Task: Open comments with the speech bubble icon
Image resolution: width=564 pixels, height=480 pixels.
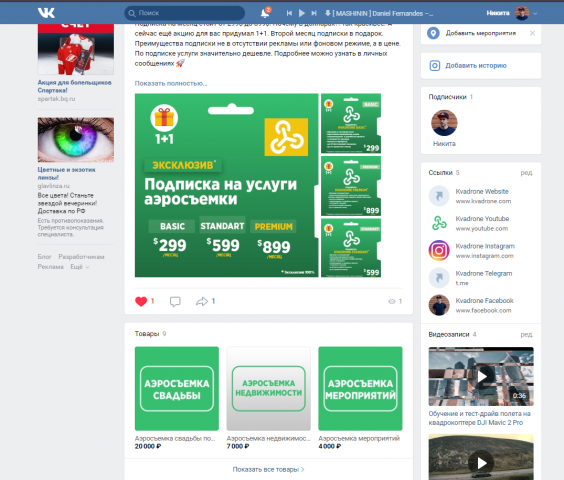Action: coord(175,302)
